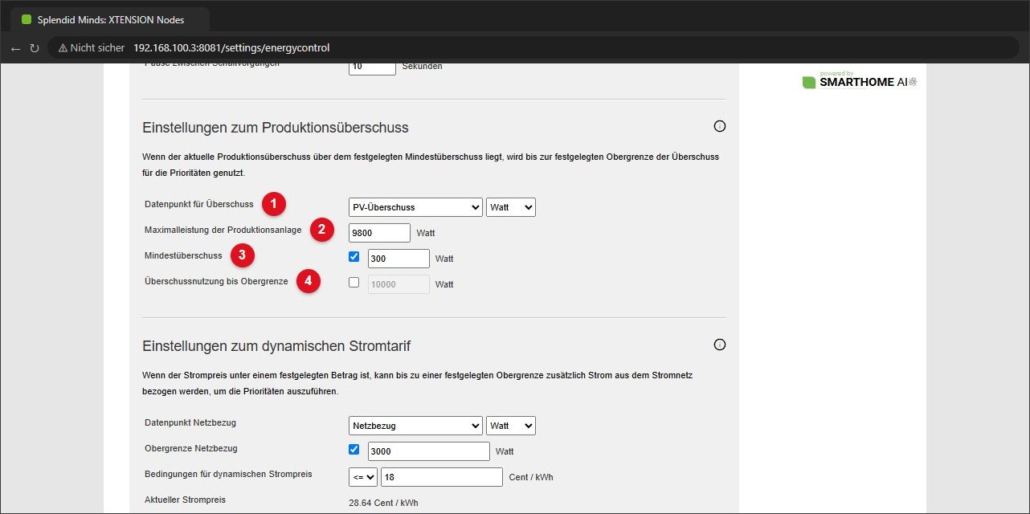Click the disabled Obergrenze field showing 10000
The image size is (1030, 514).
coord(399,284)
